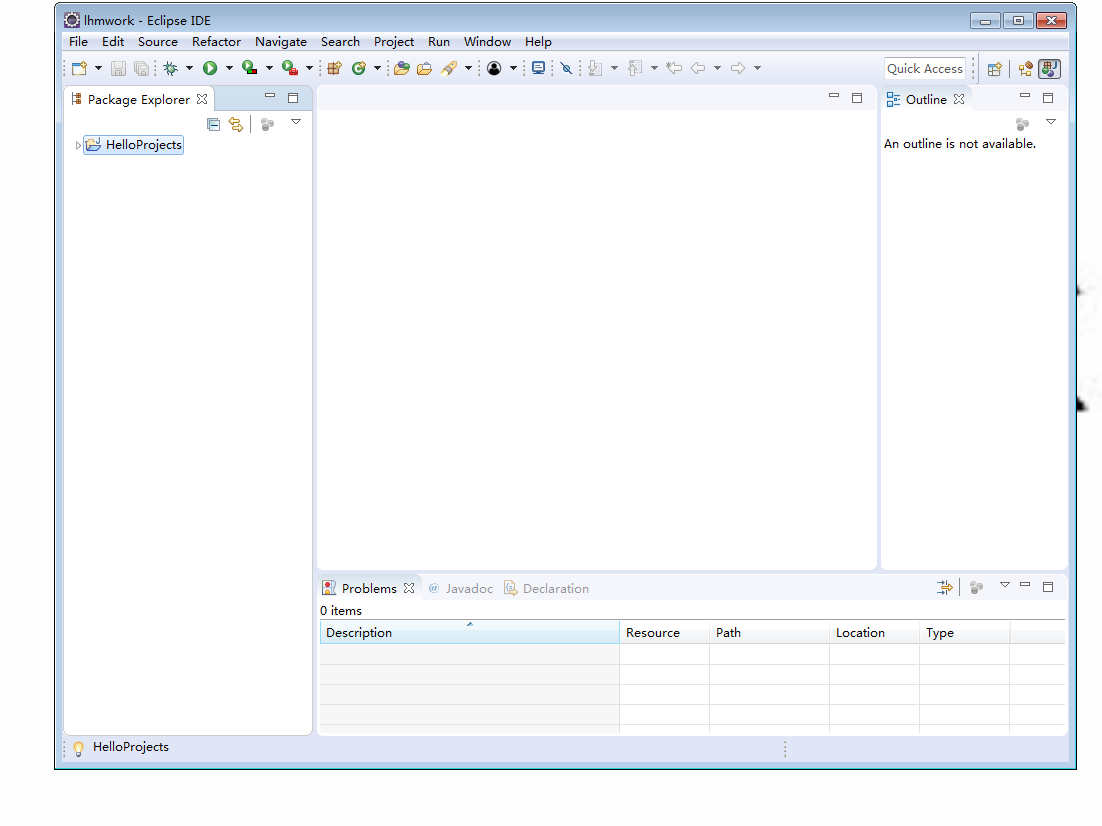Go to Next Annotation icon
The width and height of the screenshot is (1102, 826).
[x=595, y=68]
